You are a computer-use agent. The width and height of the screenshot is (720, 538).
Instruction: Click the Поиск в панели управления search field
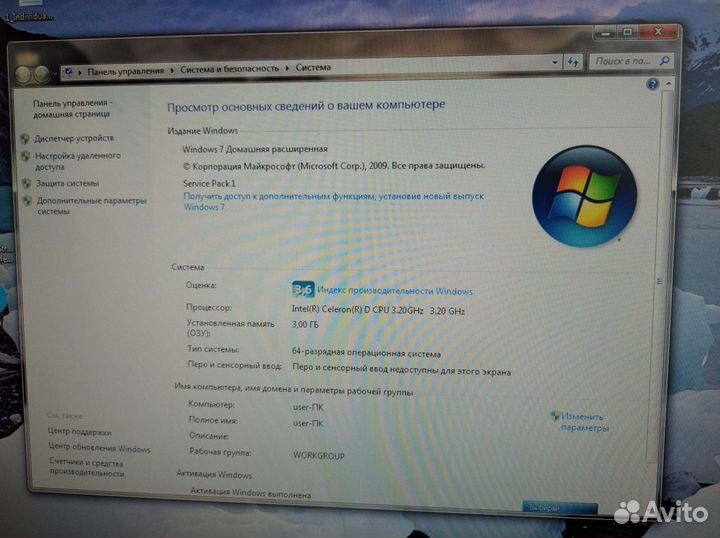click(x=619, y=61)
